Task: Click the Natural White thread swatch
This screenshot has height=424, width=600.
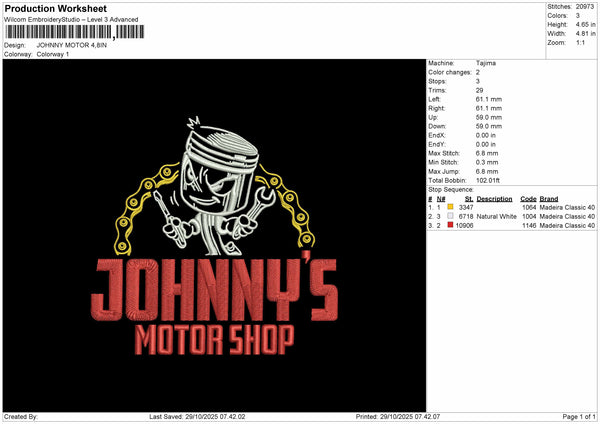Action: click(x=450, y=216)
